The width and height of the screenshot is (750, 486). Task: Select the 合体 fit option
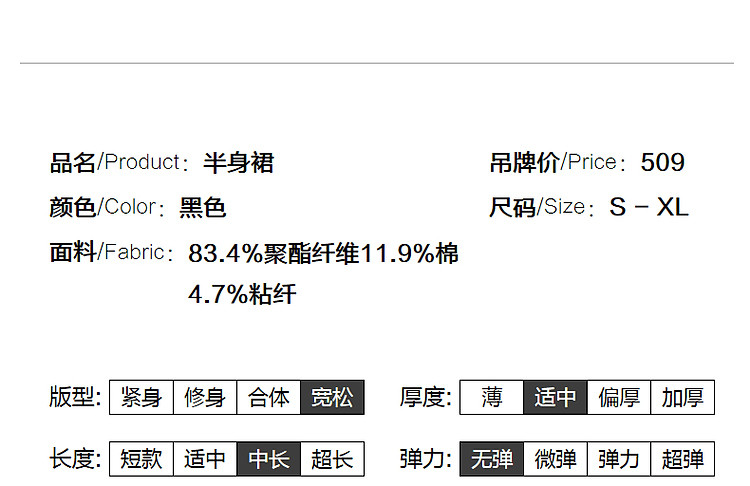[x=268, y=397]
